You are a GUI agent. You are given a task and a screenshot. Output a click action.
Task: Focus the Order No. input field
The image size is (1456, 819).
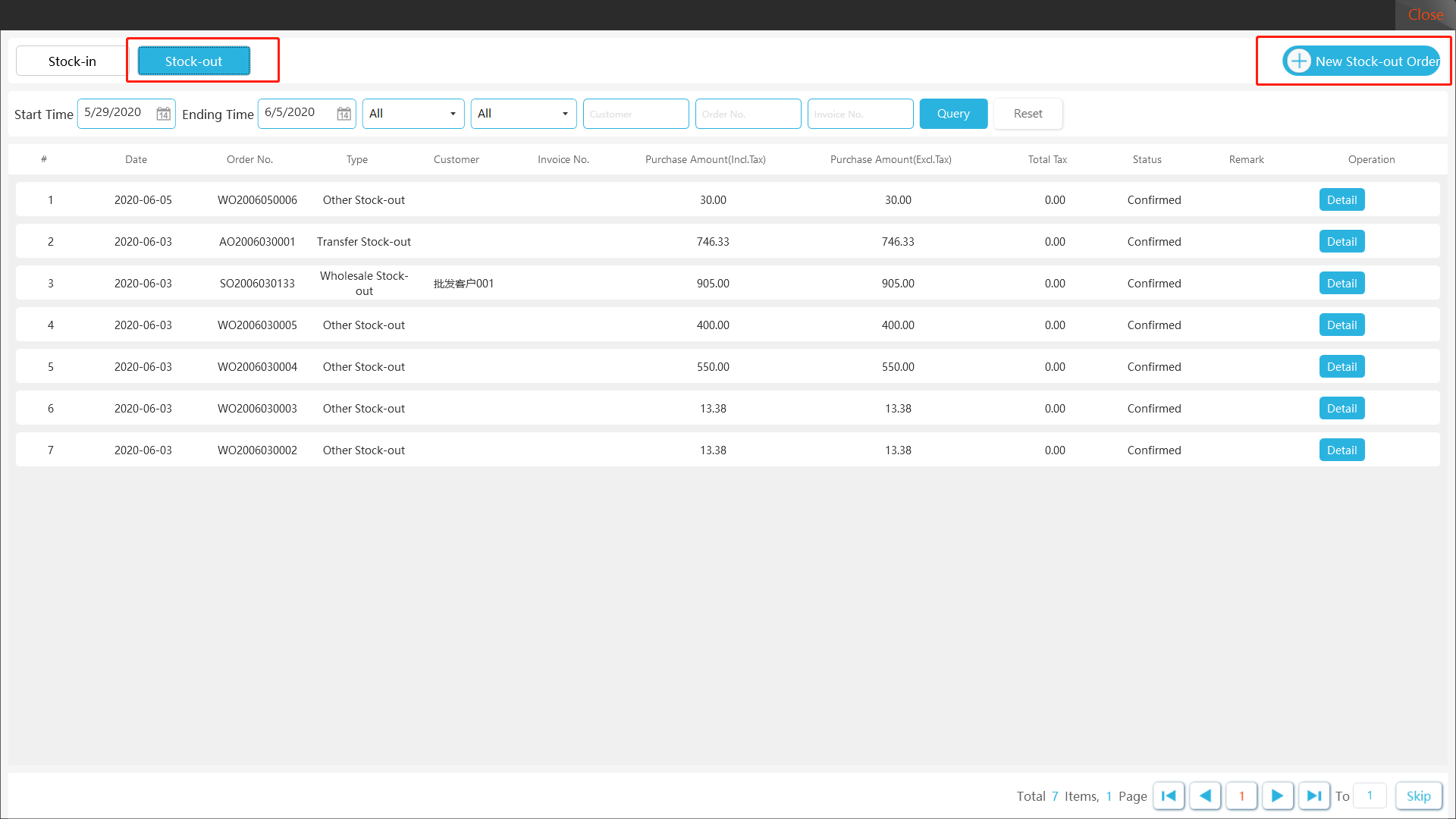[748, 114]
